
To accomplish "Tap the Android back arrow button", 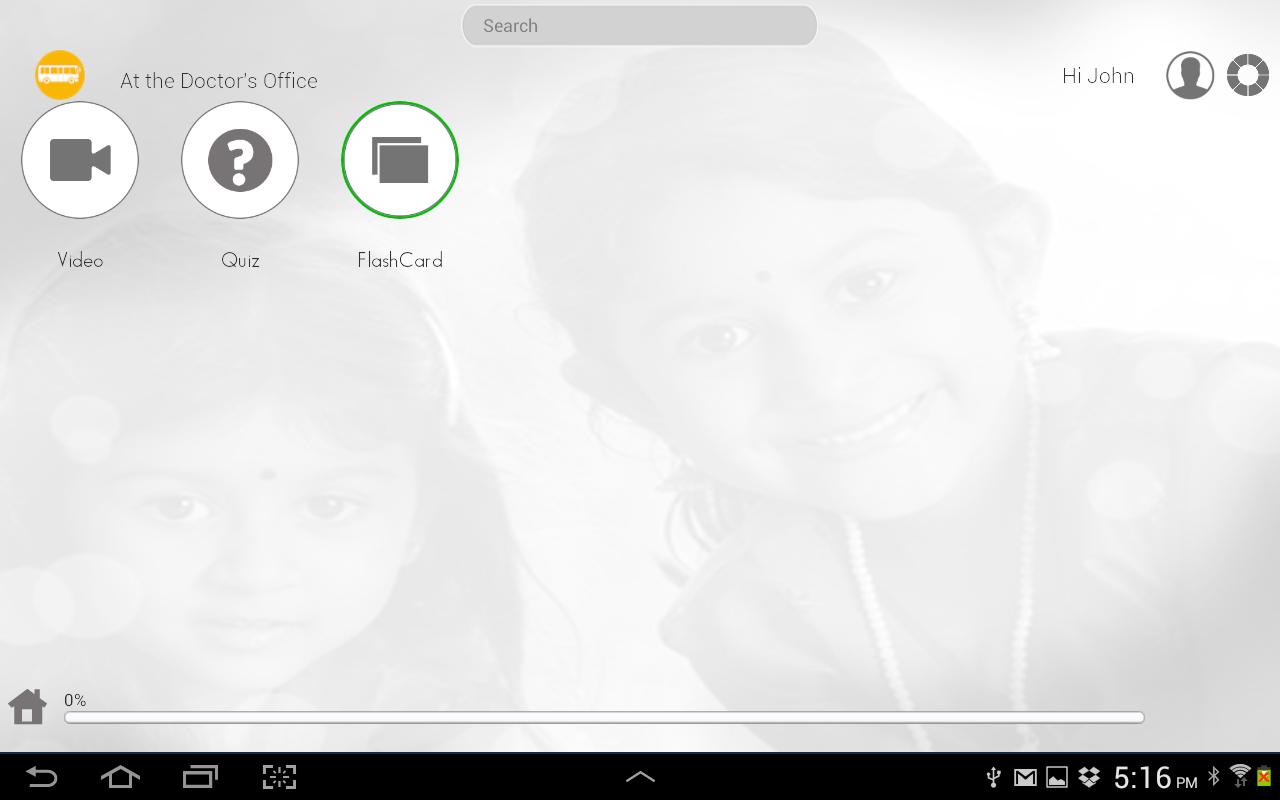I will point(41,777).
